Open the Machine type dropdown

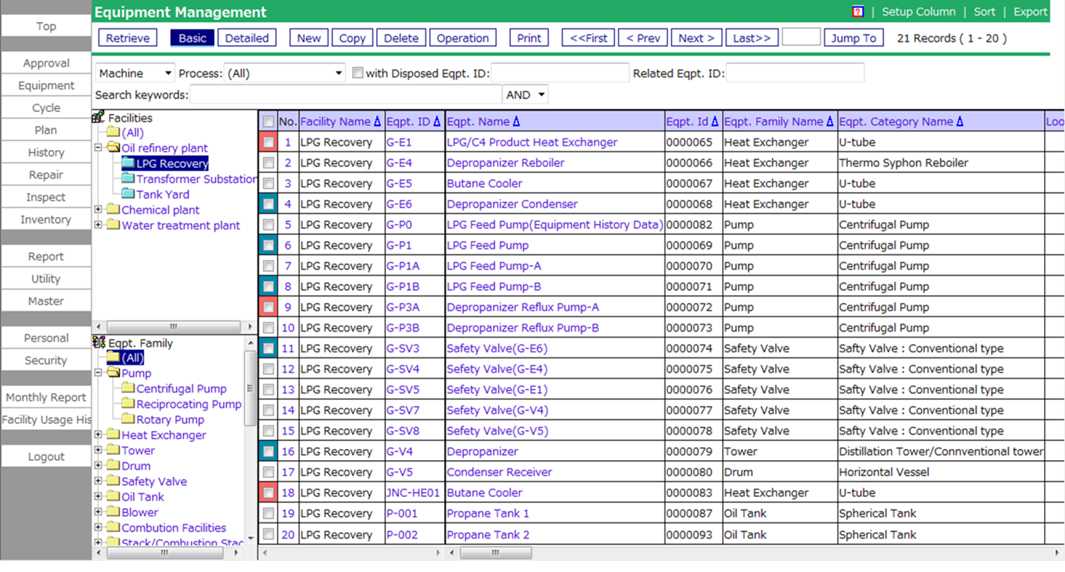click(135, 73)
